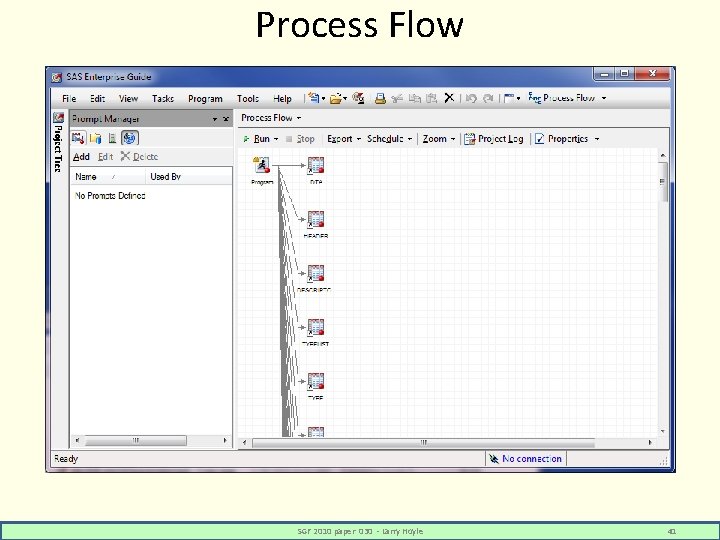Click the process flow vertical scrollbar thumb
The height and width of the screenshot is (540, 720).
tap(663, 182)
